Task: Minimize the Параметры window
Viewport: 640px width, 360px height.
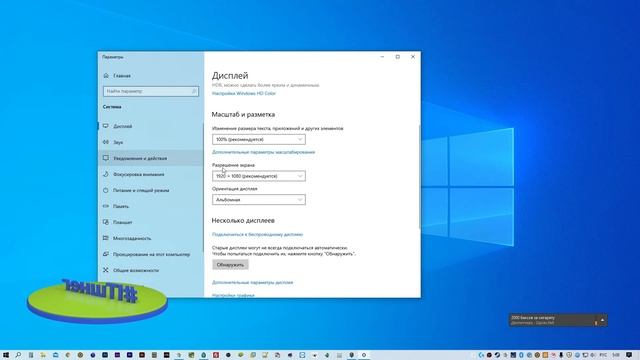Action: 382,57
